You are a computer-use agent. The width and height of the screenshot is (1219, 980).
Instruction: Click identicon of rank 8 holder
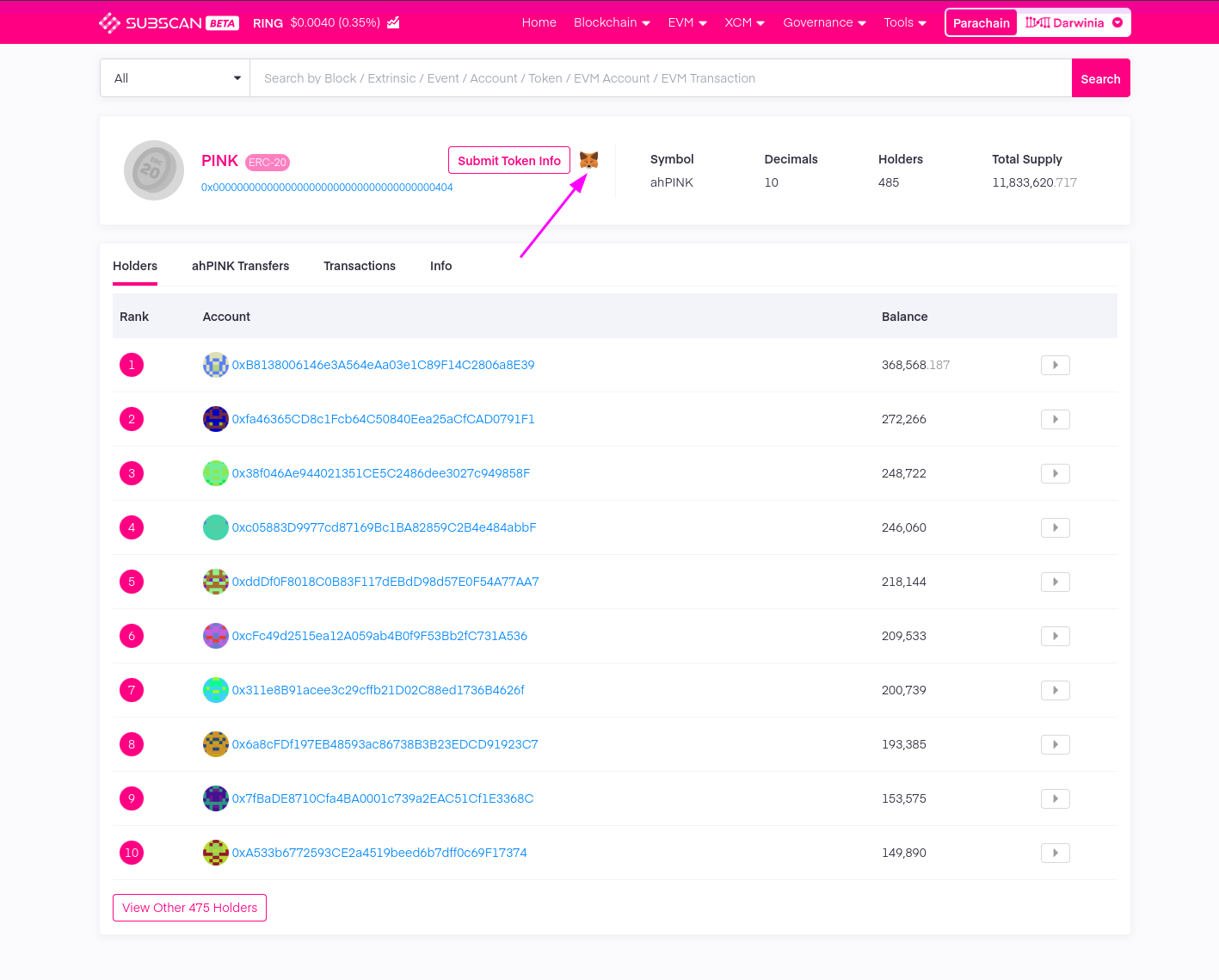coord(215,744)
